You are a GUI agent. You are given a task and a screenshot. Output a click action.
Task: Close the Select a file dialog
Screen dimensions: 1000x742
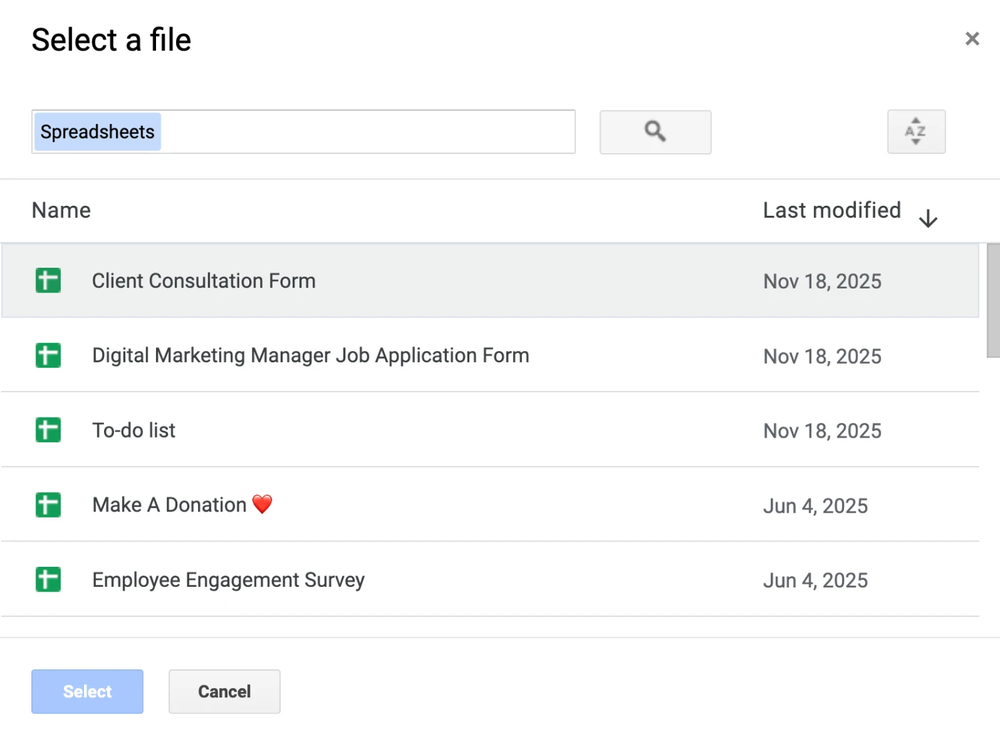(x=972, y=40)
